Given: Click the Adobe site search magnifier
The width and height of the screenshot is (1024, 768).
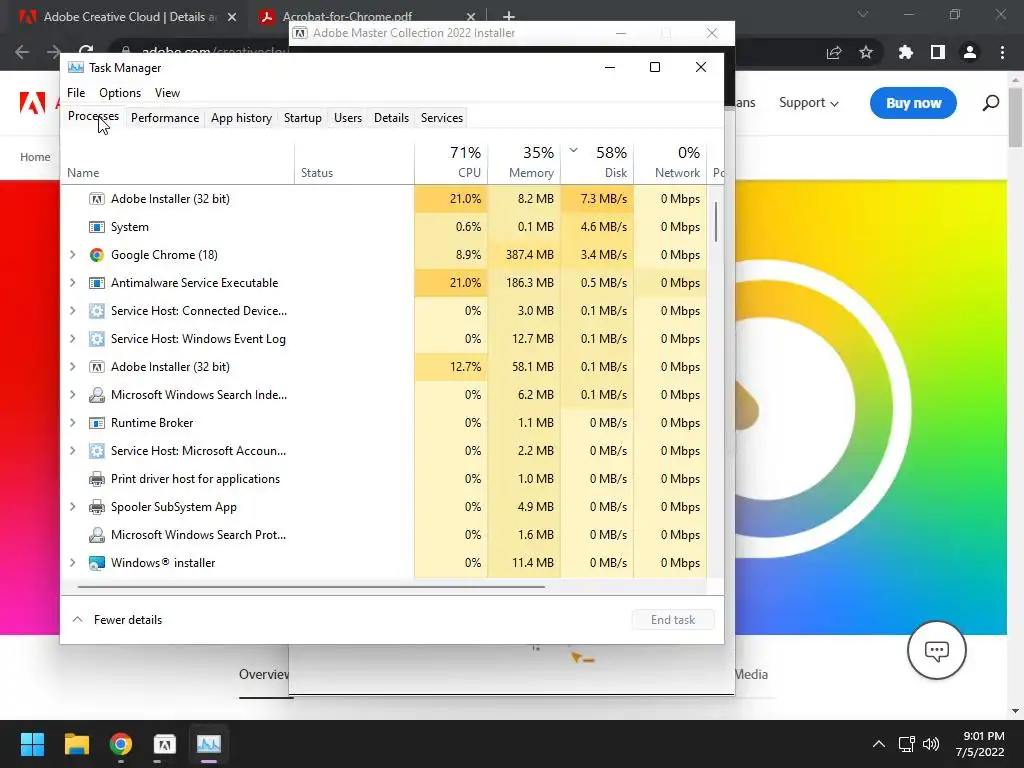Looking at the screenshot, I should click(x=991, y=103).
